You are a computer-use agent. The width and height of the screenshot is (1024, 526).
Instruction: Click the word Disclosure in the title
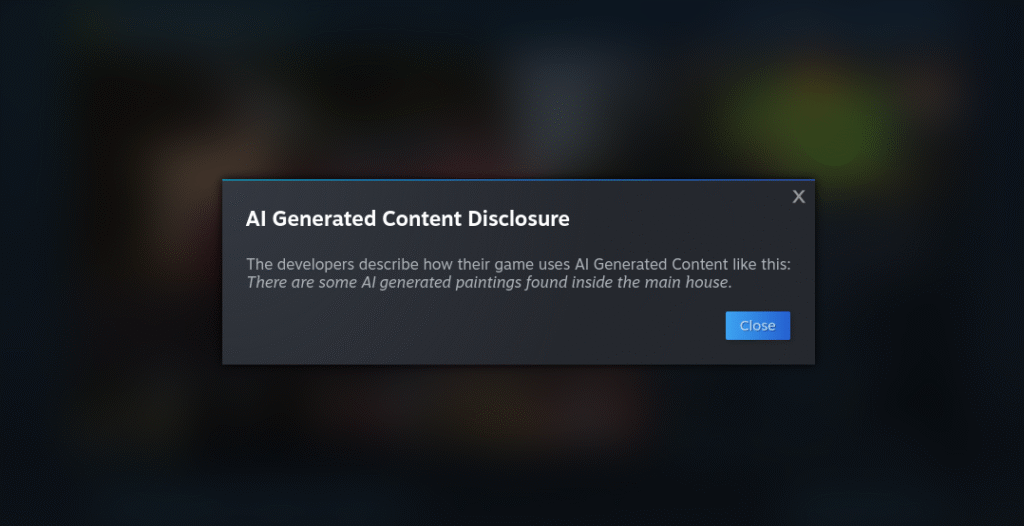pyautogui.click(x=519, y=219)
